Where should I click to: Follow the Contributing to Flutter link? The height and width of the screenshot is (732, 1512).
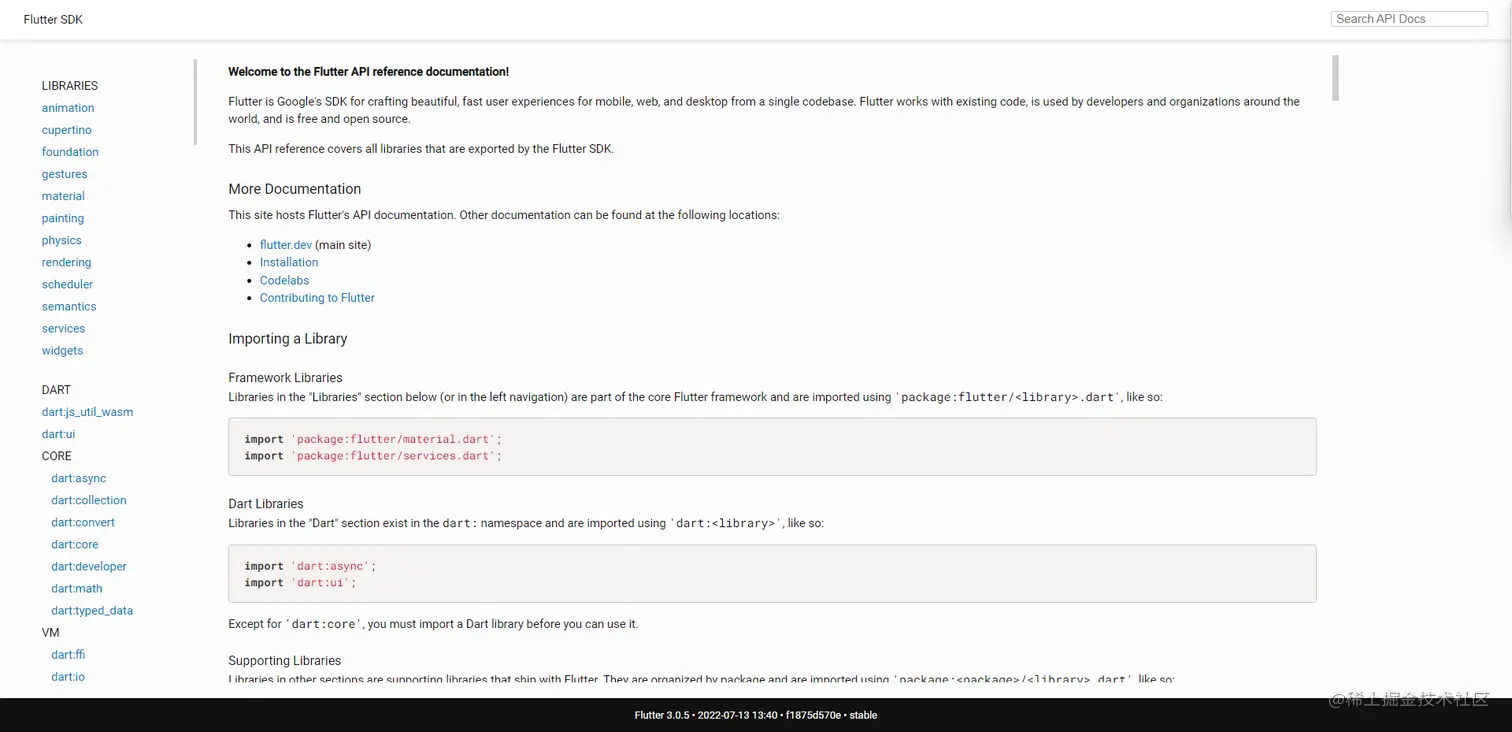(317, 298)
